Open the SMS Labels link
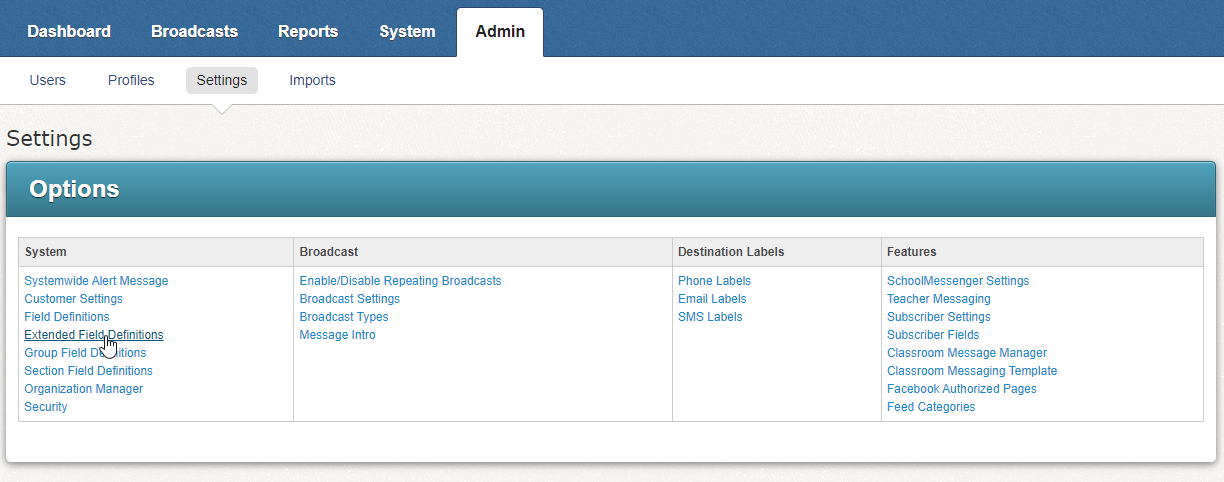The image size is (1224, 482). [x=710, y=317]
